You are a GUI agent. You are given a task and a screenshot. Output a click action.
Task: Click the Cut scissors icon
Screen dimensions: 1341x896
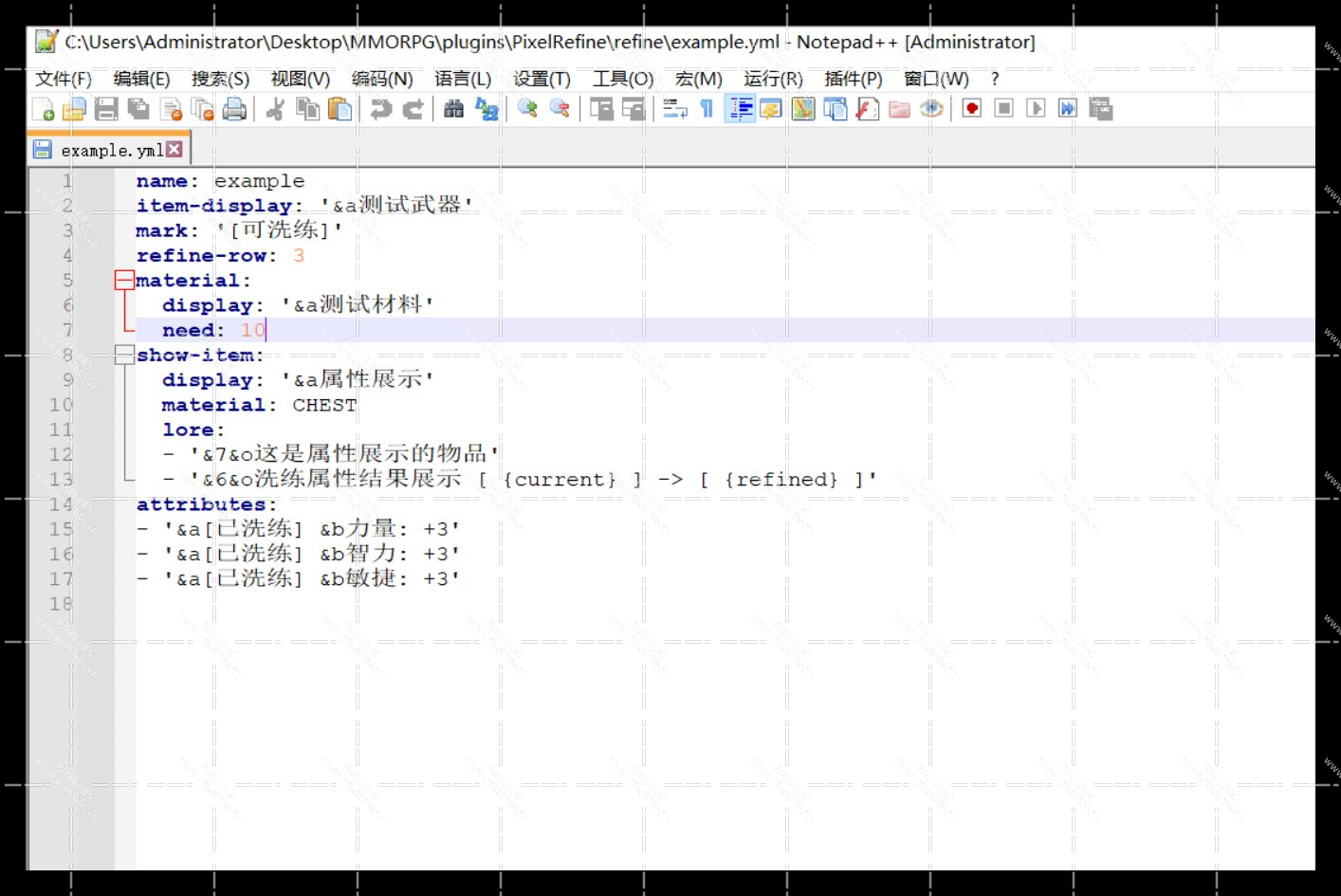[x=275, y=110]
